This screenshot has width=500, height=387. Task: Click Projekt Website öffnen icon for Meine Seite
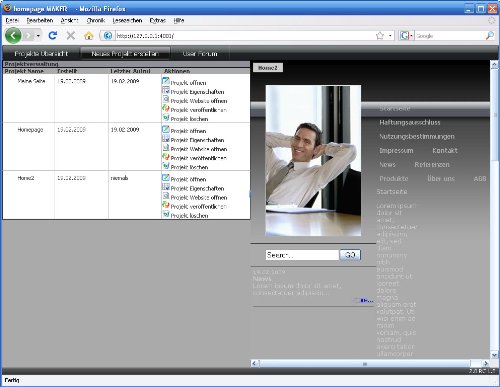pyautogui.click(x=166, y=99)
